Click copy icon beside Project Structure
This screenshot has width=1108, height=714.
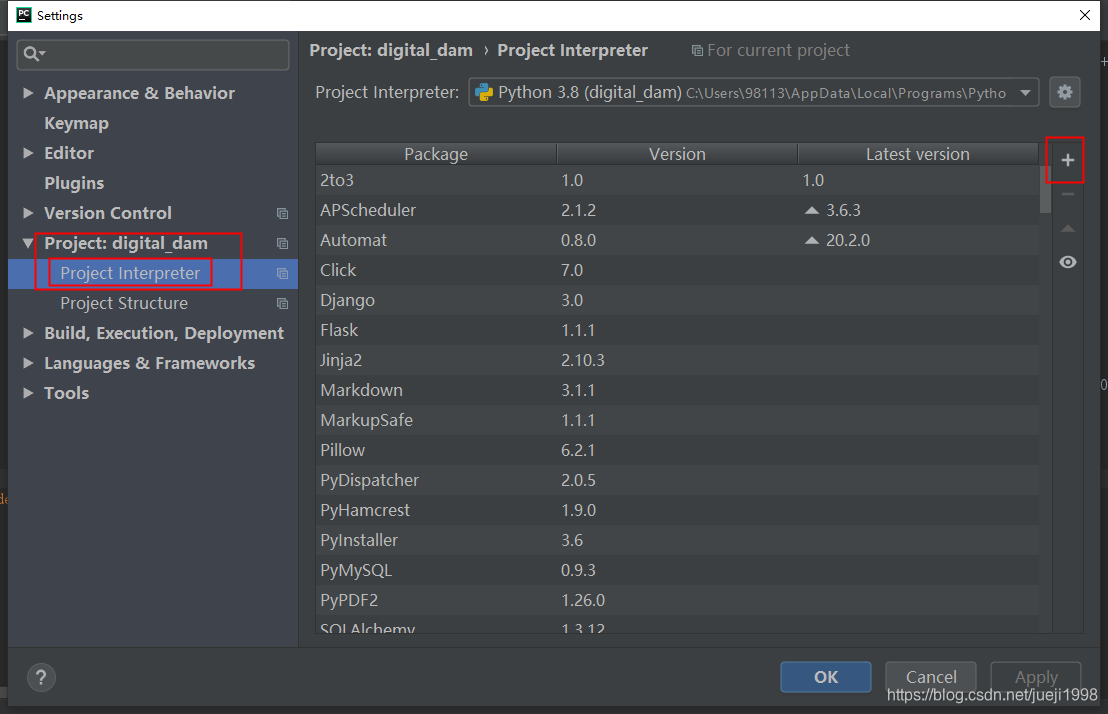283,304
